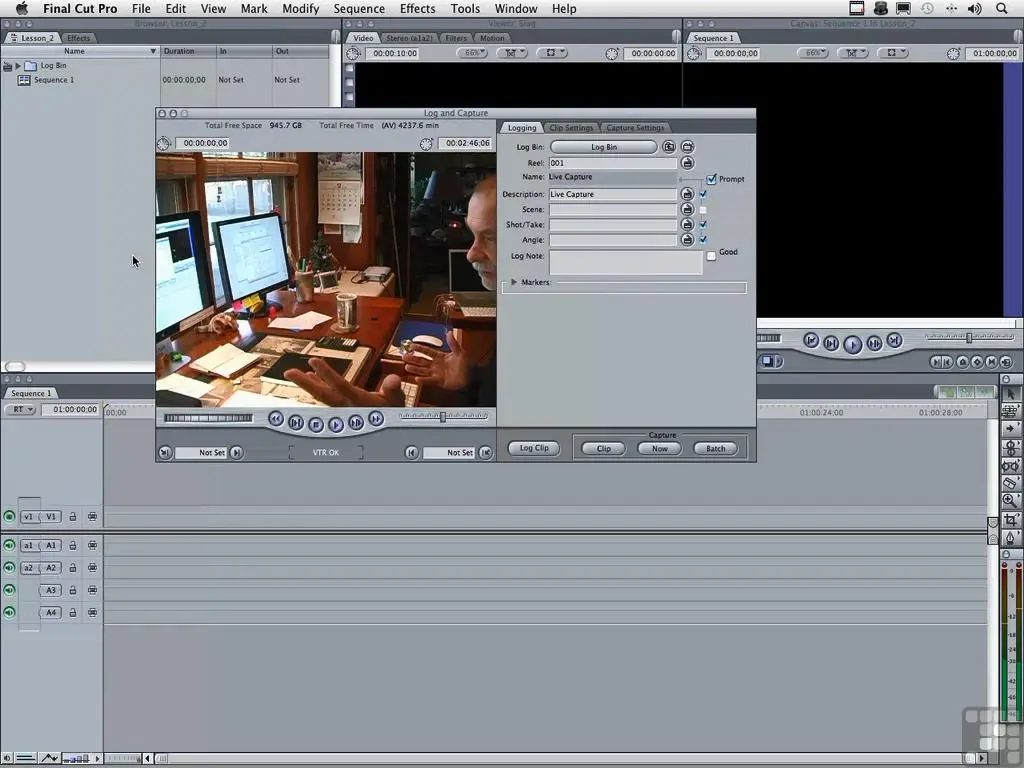Screen dimensions: 1024x768
Task: Click the Log Note text field
Action: click(625, 263)
